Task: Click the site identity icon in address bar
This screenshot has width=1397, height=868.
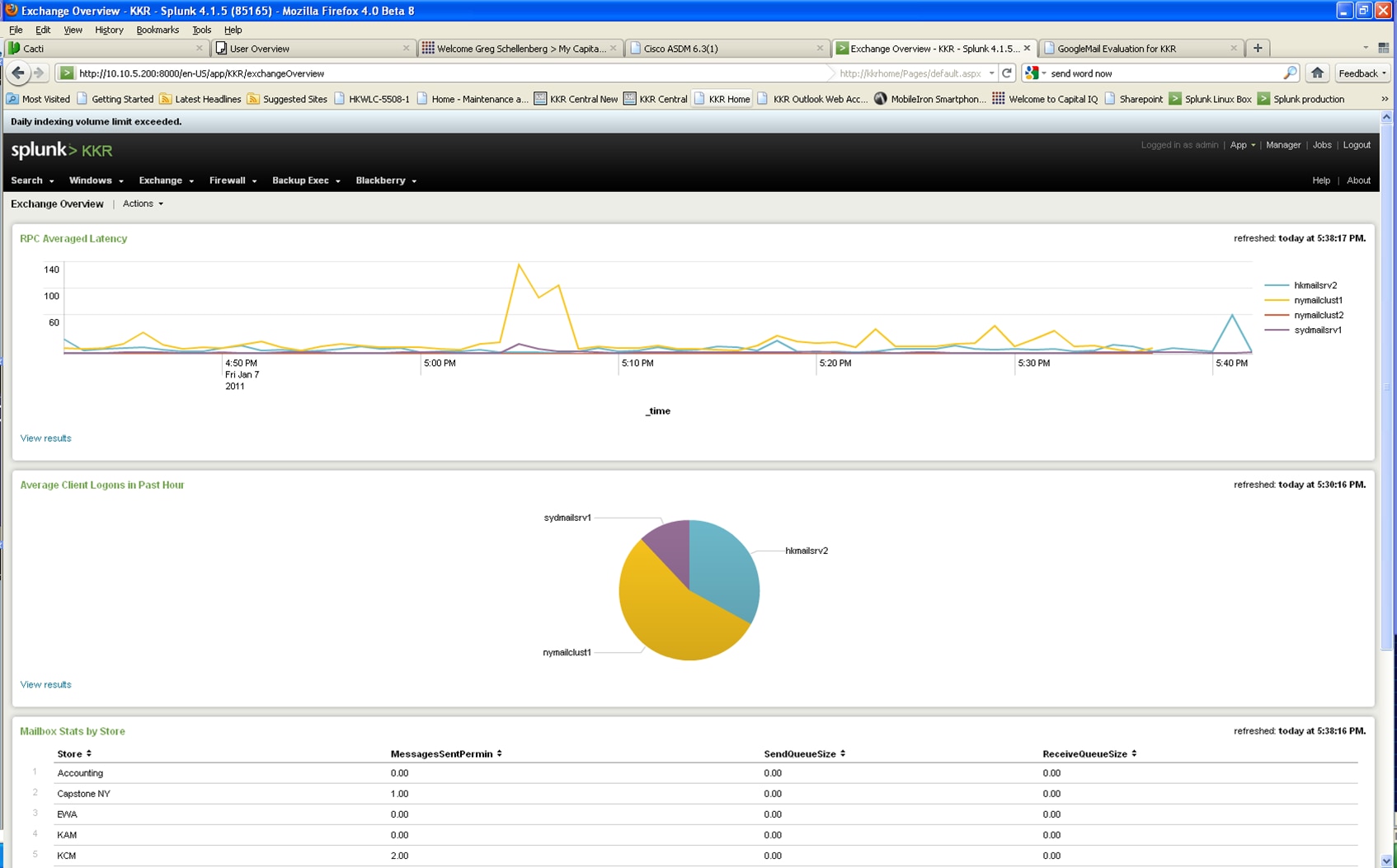Action: pyautogui.click(x=68, y=73)
